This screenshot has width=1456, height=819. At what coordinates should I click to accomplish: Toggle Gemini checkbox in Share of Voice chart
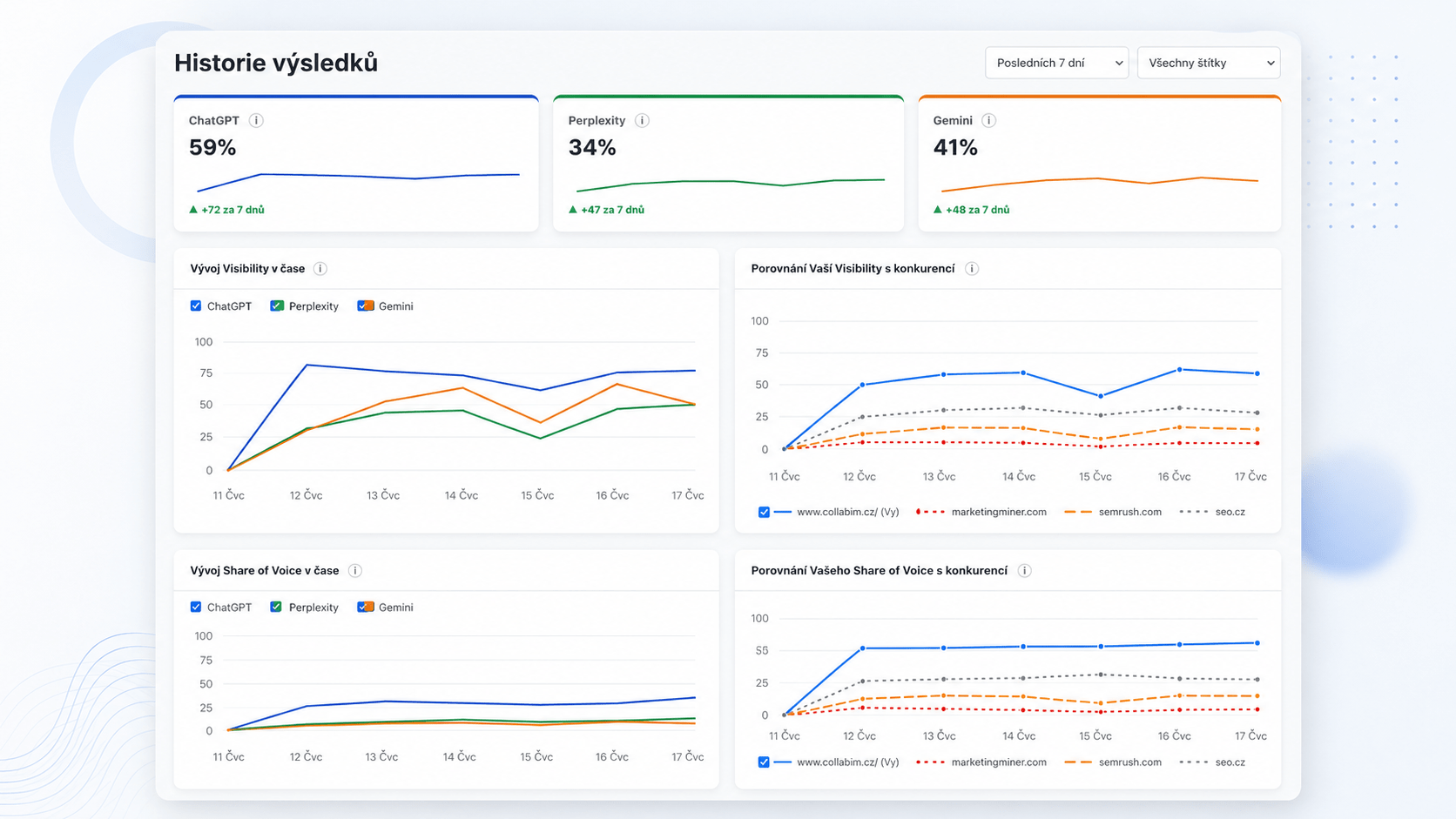point(366,608)
